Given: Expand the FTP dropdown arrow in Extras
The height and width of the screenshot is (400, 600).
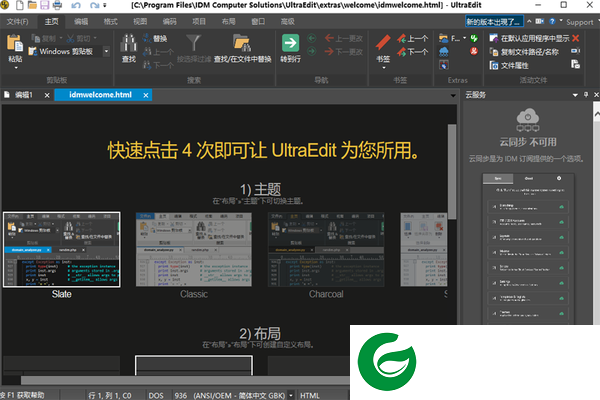Looking at the screenshot, I should click(x=465, y=38).
